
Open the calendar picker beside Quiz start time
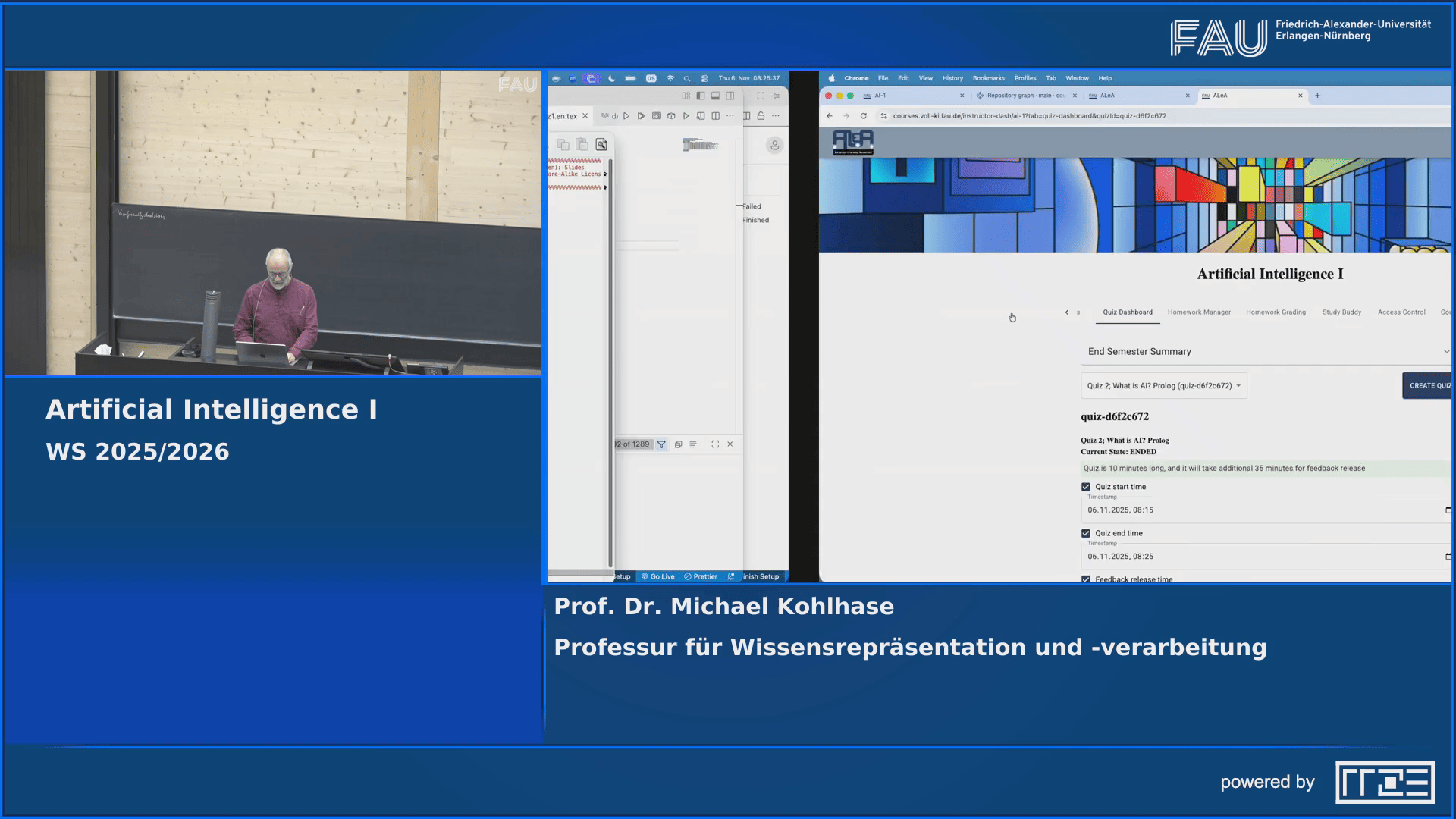(1448, 510)
